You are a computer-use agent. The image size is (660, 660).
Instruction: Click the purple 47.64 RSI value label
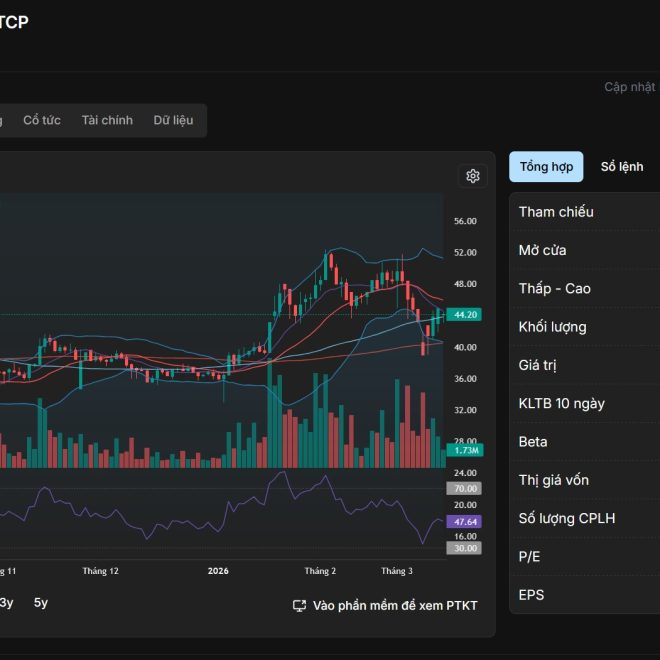click(465, 522)
